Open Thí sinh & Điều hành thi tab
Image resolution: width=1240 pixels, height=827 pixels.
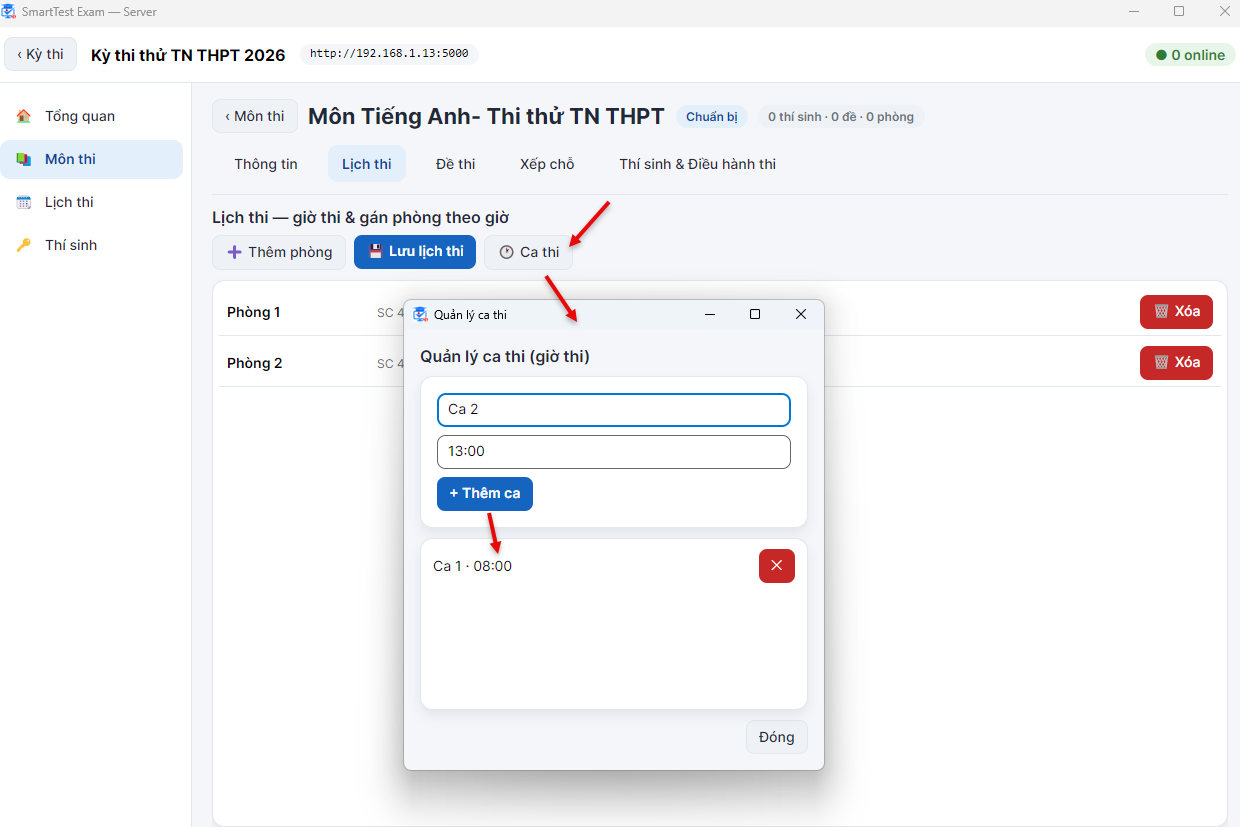click(x=698, y=164)
